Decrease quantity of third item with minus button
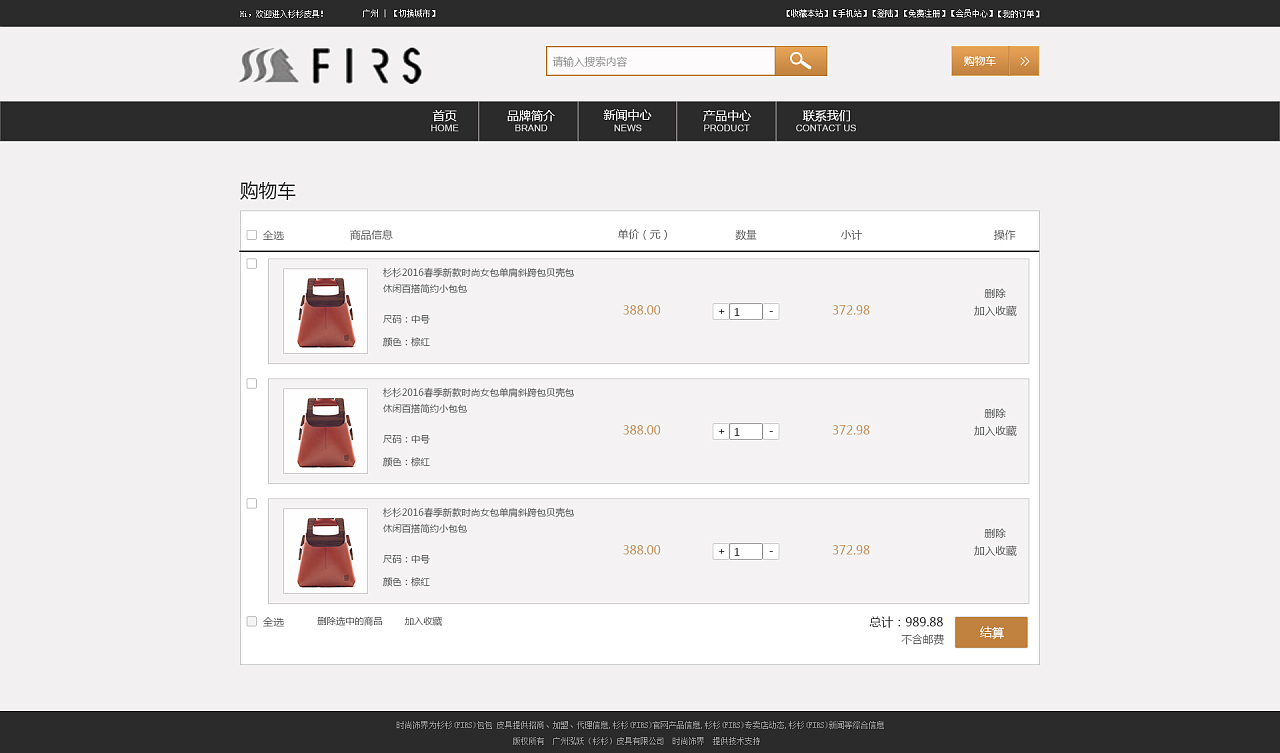Viewport: 1280px width, 753px height. pos(770,551)
